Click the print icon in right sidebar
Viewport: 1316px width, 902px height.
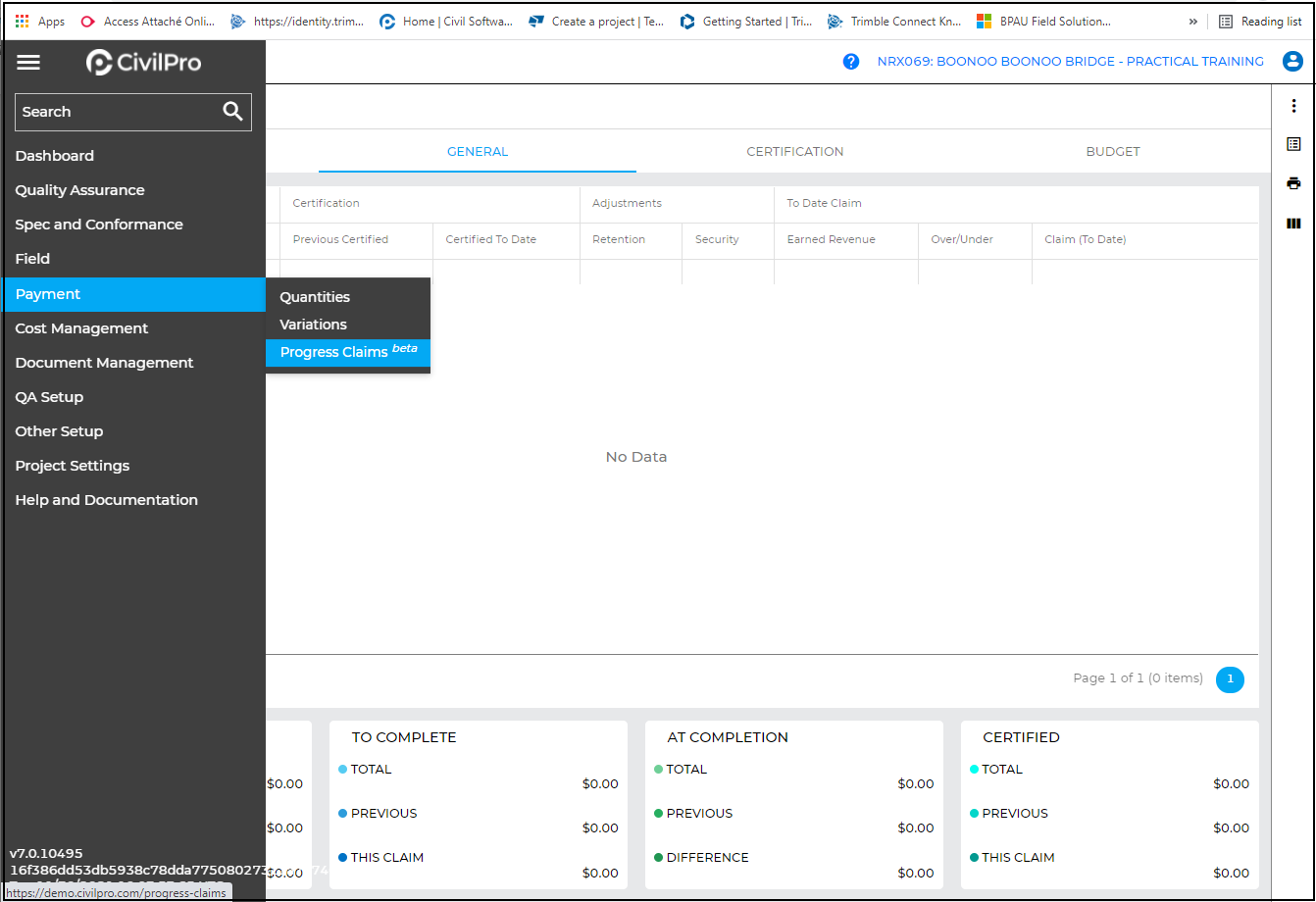click(1293, 183)
